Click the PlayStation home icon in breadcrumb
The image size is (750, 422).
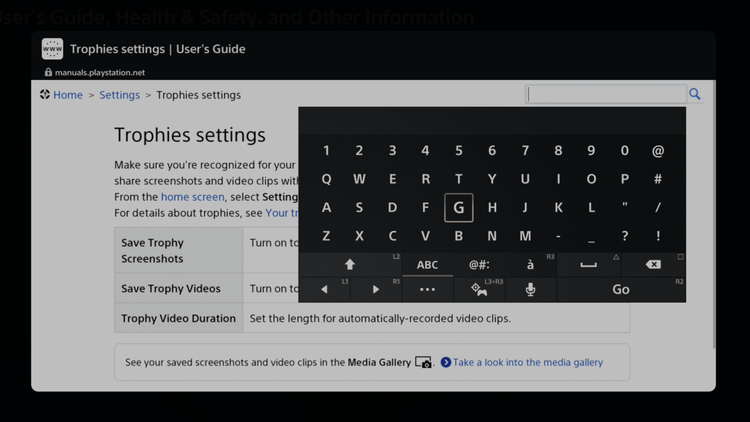(45, 94)
